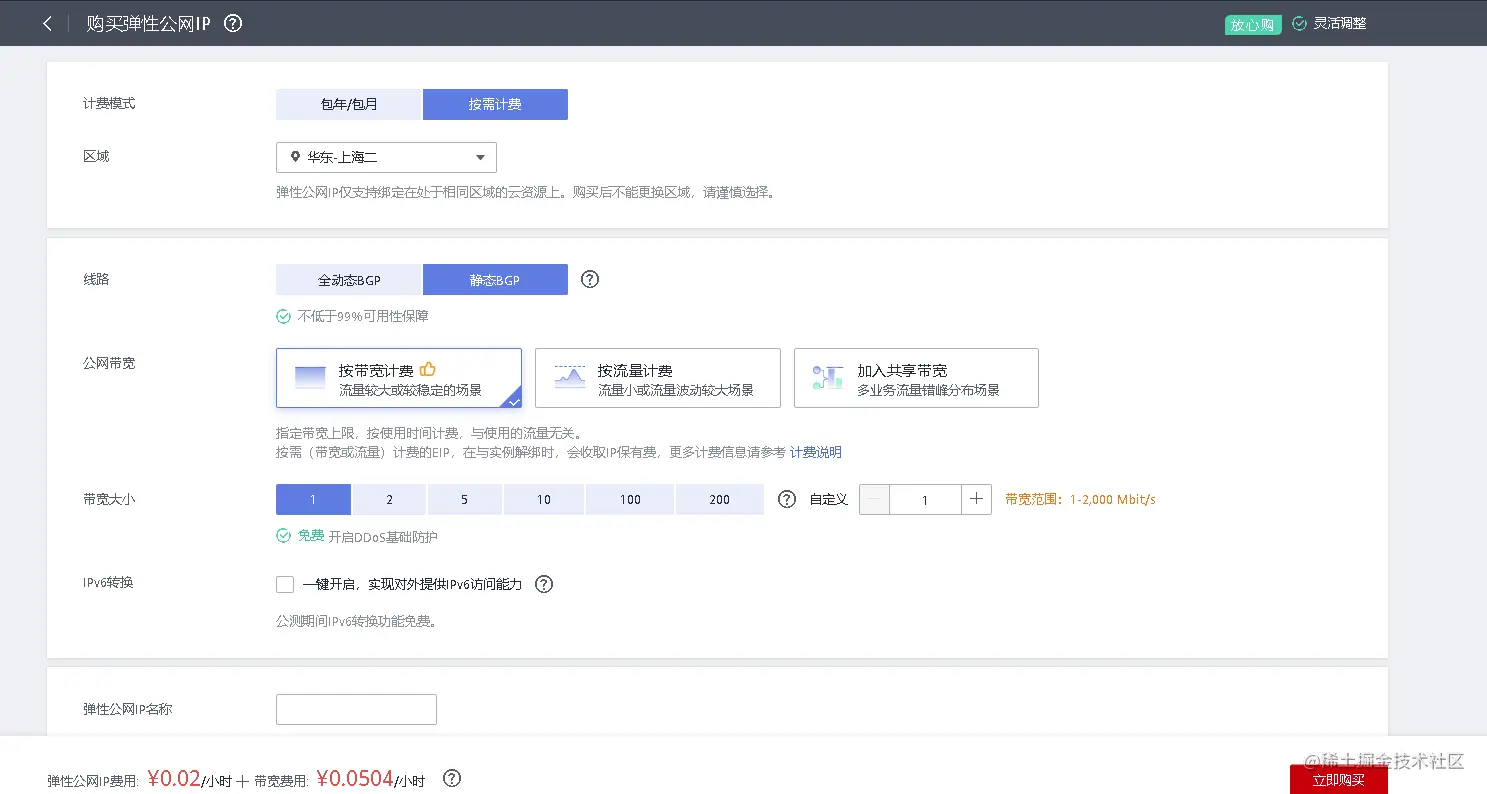This screenshot has height=794, width=1487.
Task: Select 按需计费 billing mode
Action: click(x=495, y=104)
